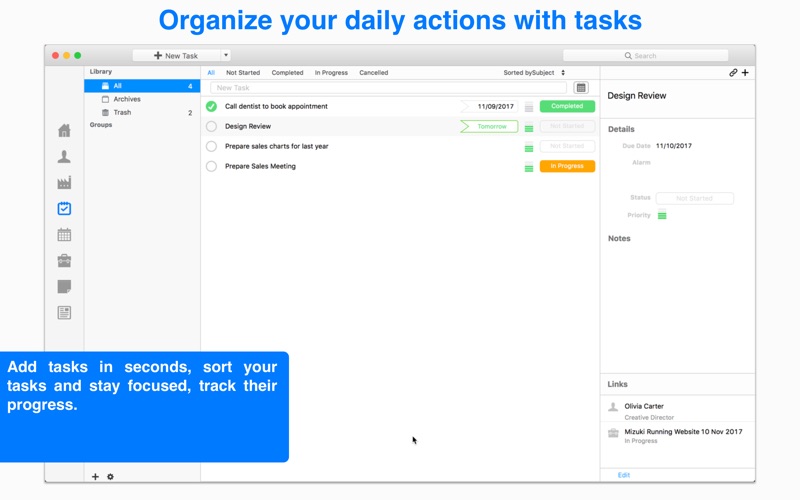Click priority icon on Prepare Sales Meeting row

529,166
